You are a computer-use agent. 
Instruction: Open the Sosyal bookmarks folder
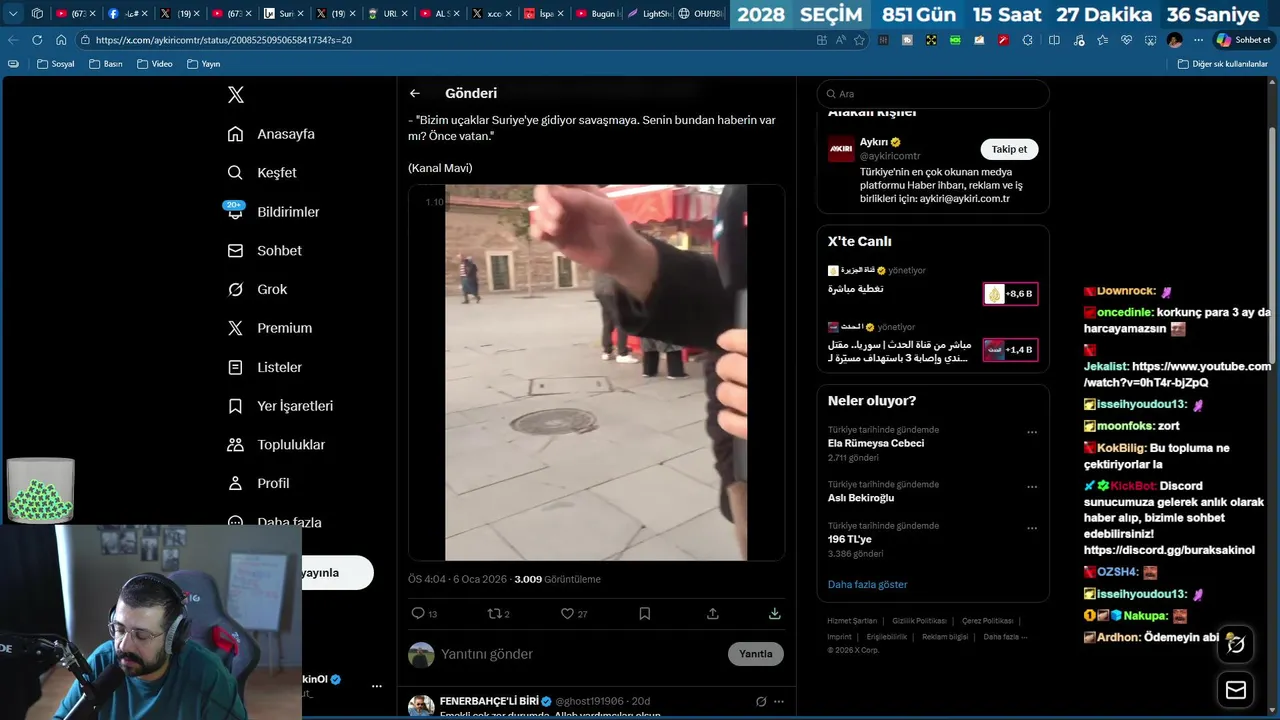point(56,64)
